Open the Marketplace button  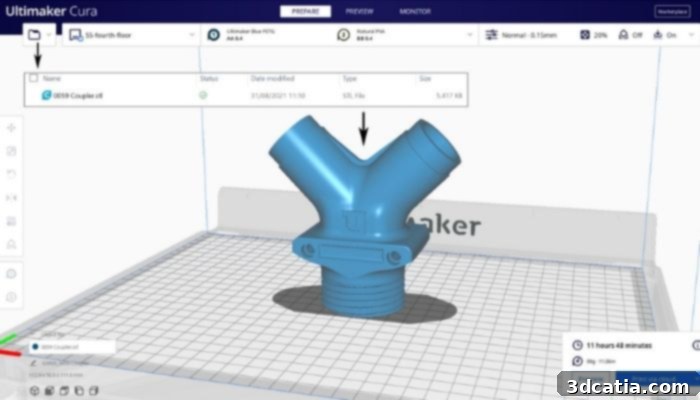(672, 12)
